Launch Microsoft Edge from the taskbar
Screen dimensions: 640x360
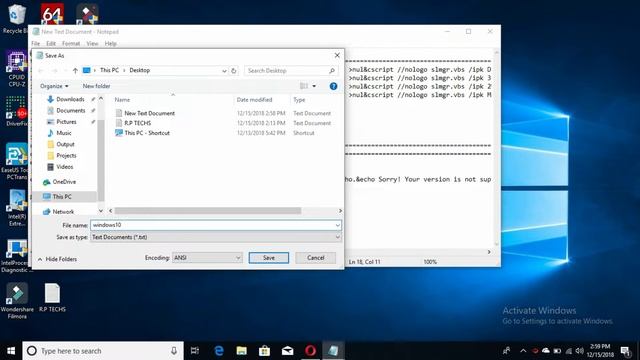219,351
